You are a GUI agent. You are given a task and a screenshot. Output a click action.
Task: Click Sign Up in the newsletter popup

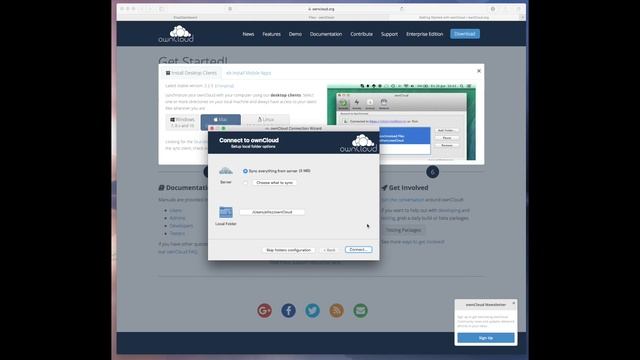[x=486, y=338]
